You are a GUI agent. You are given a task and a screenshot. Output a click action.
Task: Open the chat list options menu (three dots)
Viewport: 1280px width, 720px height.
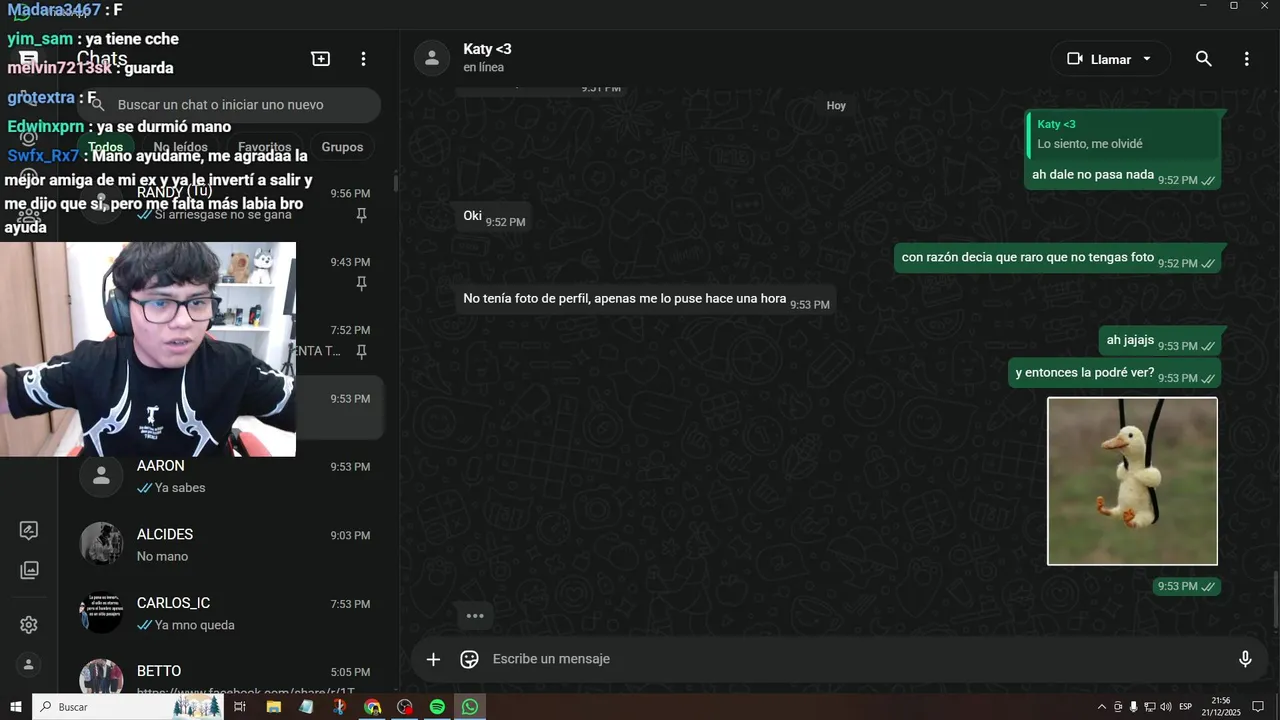point(364,59)
